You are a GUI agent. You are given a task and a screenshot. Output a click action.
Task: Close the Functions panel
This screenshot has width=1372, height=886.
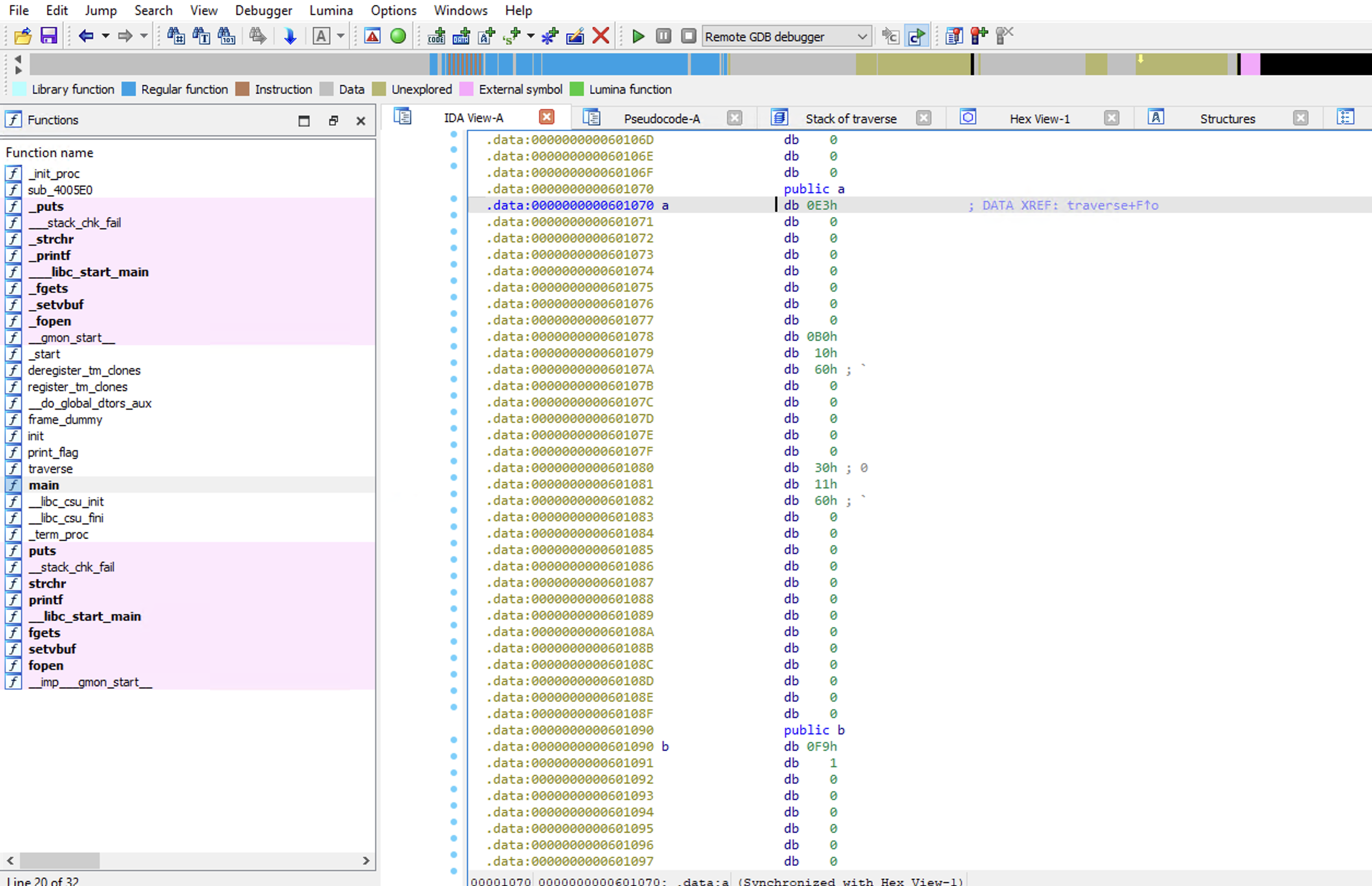pyautogui.click(x=361, y=120)
